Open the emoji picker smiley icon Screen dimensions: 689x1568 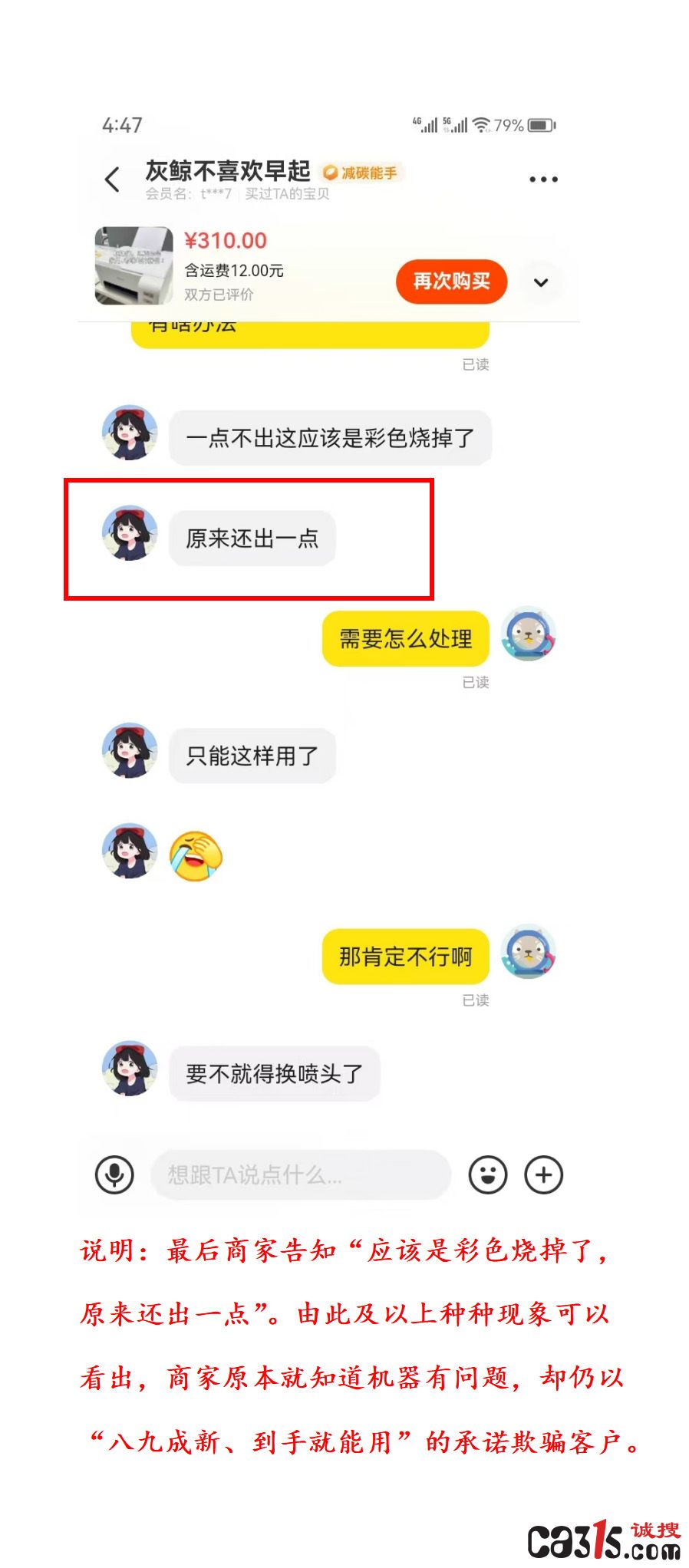[488, 1174]
